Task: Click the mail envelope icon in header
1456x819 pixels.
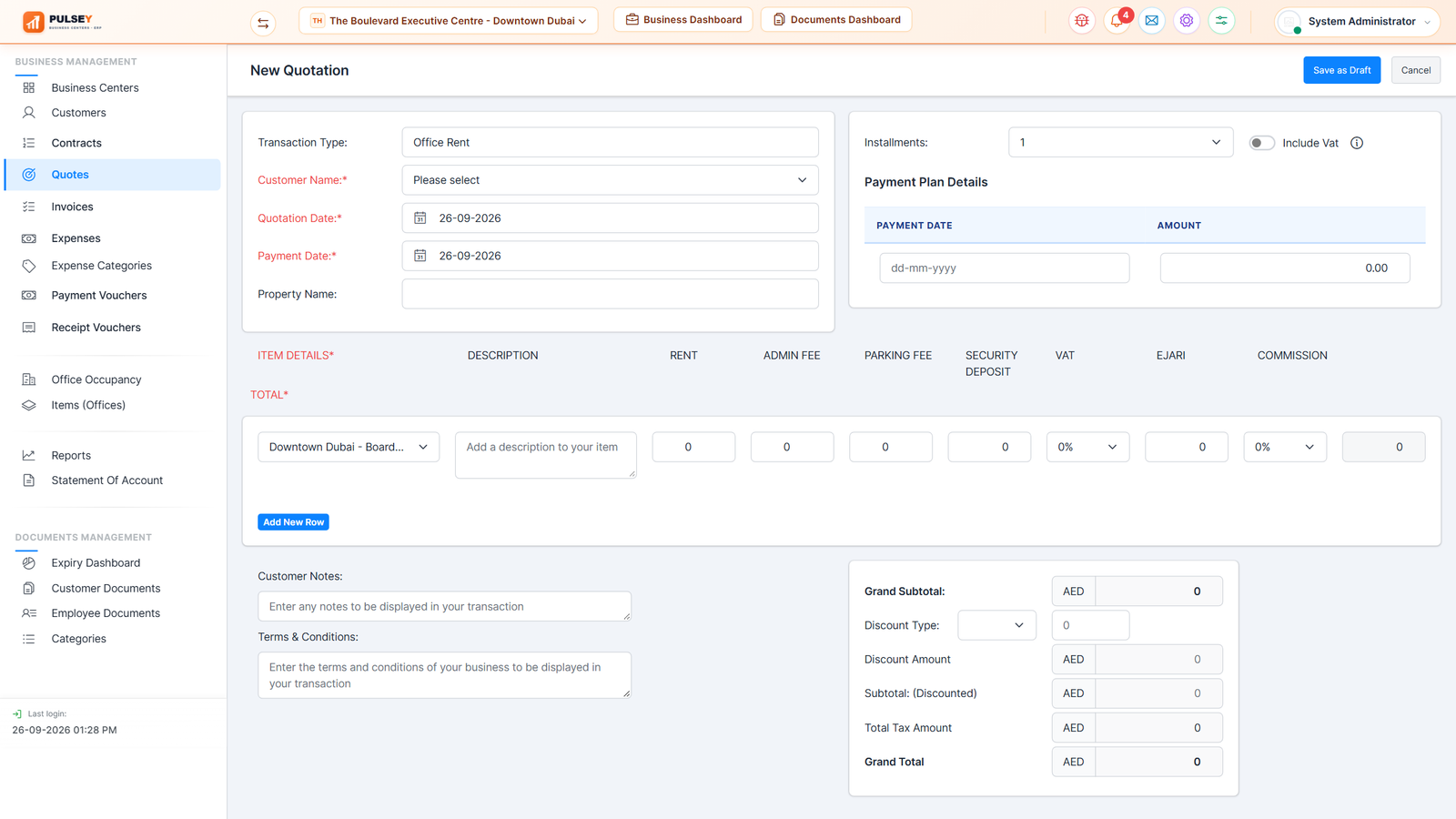Action: coord(1151,20)
